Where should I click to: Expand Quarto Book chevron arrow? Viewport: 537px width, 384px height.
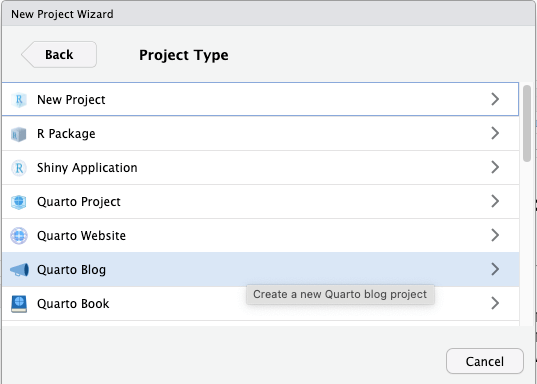coord(495,303)
